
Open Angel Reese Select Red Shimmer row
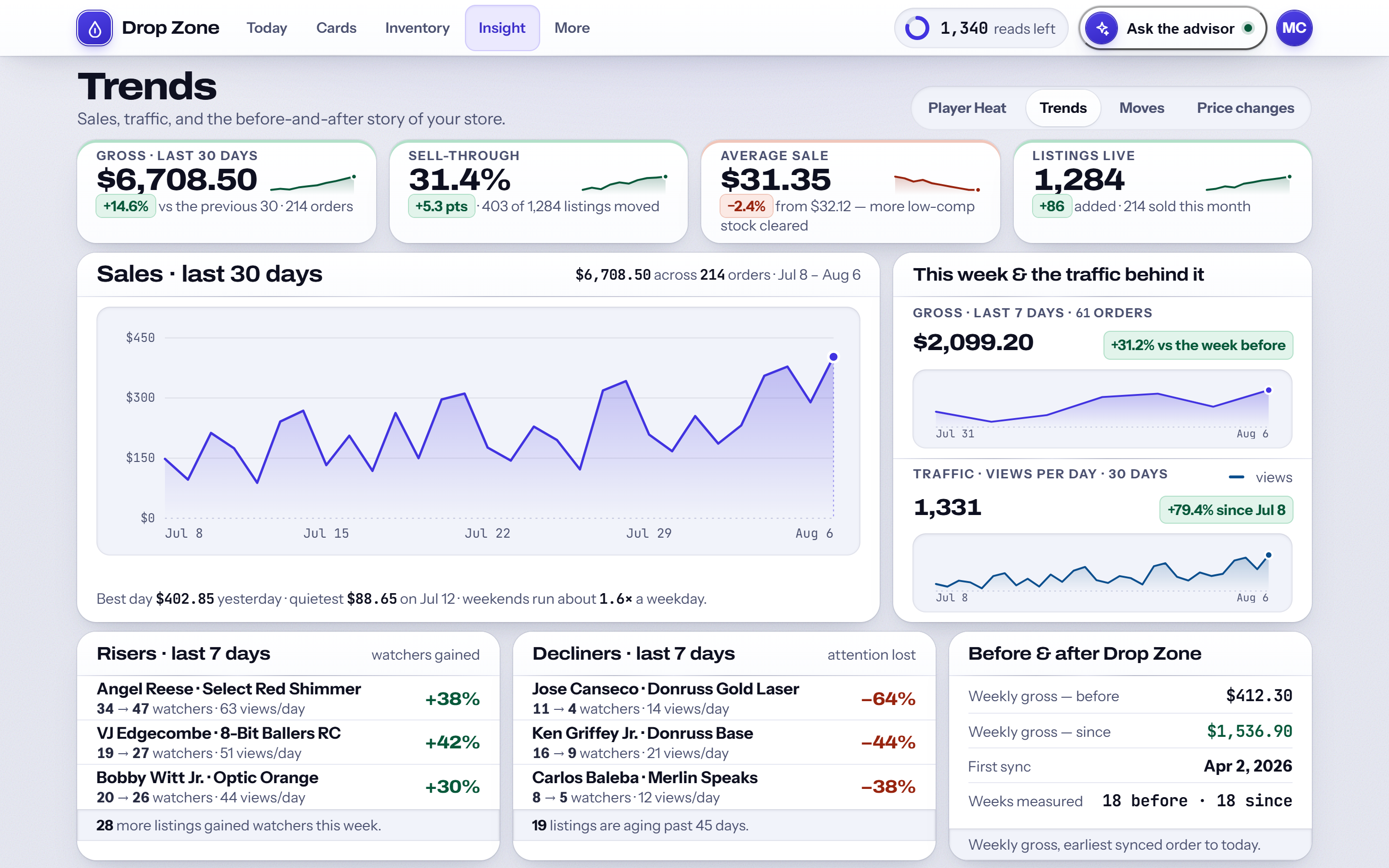point(288,698)
